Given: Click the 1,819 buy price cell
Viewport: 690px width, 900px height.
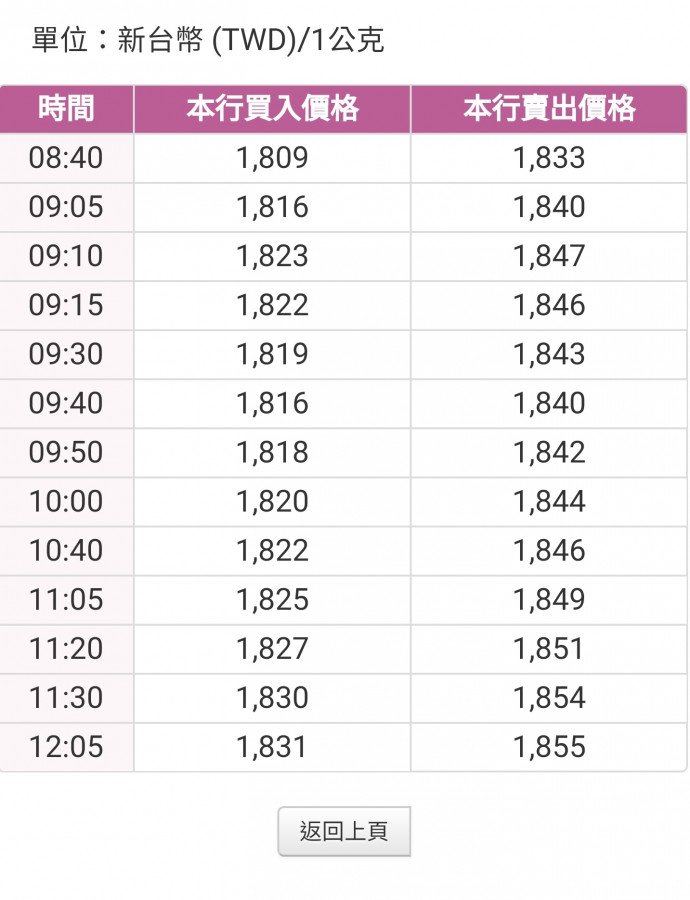Looking at the screenshot, I should click(272, 354).
